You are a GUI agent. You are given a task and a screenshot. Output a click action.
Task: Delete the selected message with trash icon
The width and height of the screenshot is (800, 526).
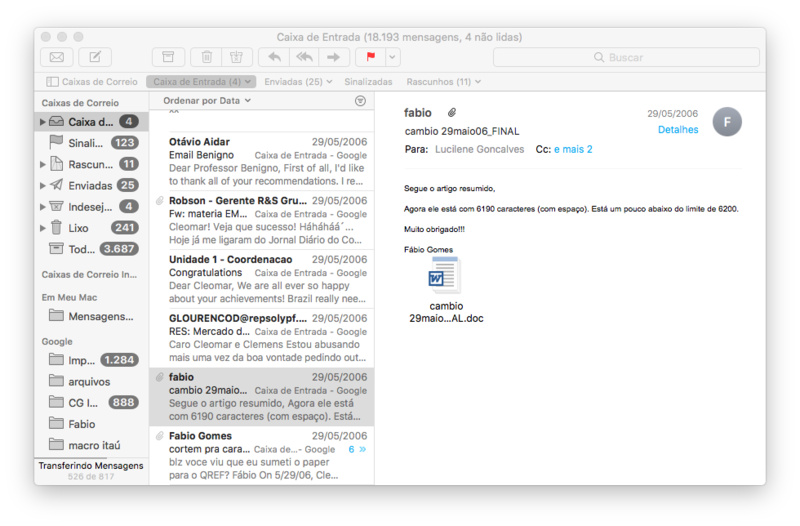click(x=206, y=57)
